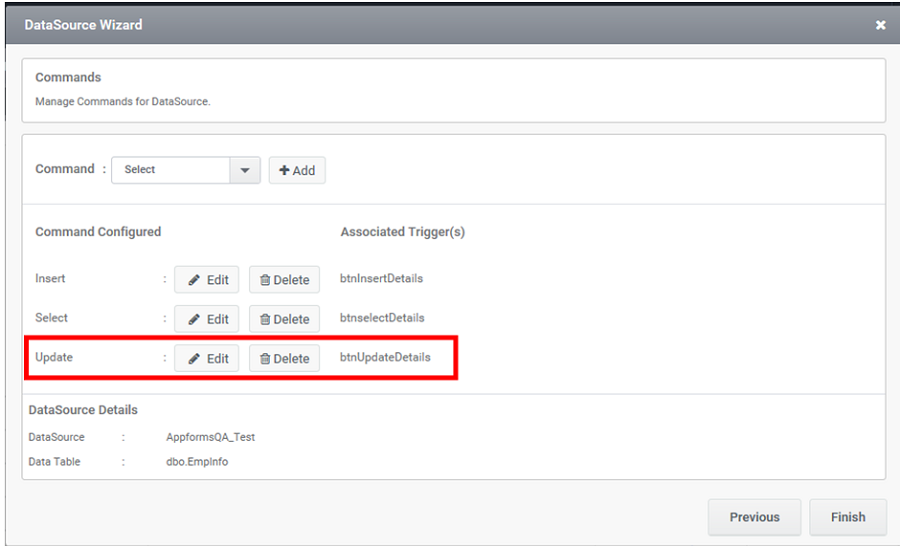Select the btnselectDetails trigger text
This screenshot has height=548, width=900.
point(382,318)
